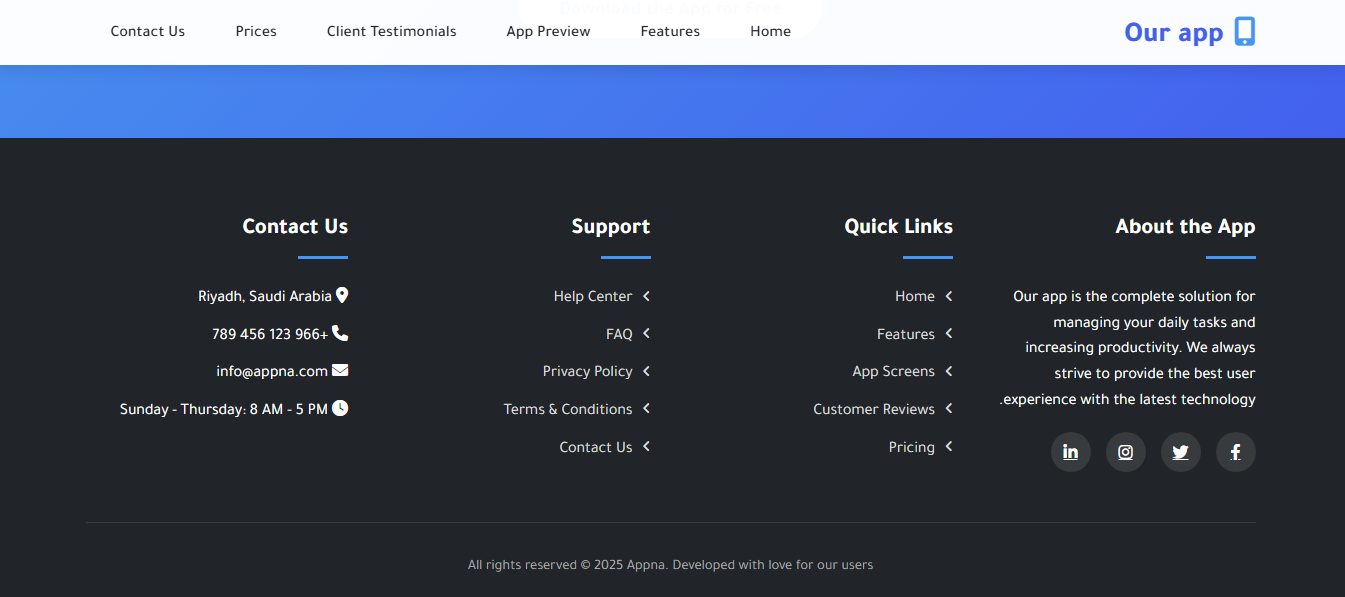Screen dimensions: 1345x597
Task: Click the chevron next to Help Center
Action: [x=647, y=296]
